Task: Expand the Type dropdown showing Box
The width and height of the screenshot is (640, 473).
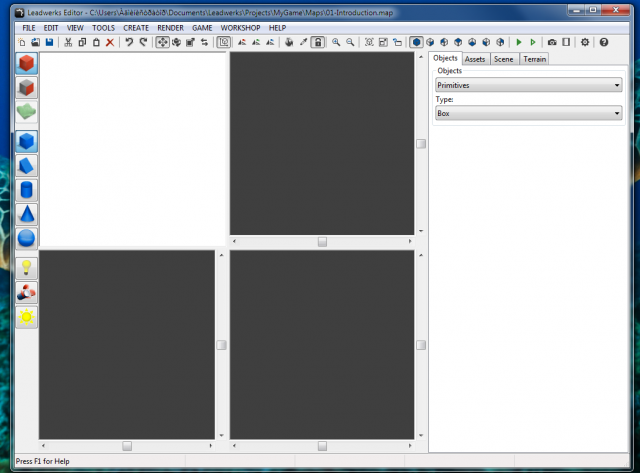Action: click(x=529, y=113)
